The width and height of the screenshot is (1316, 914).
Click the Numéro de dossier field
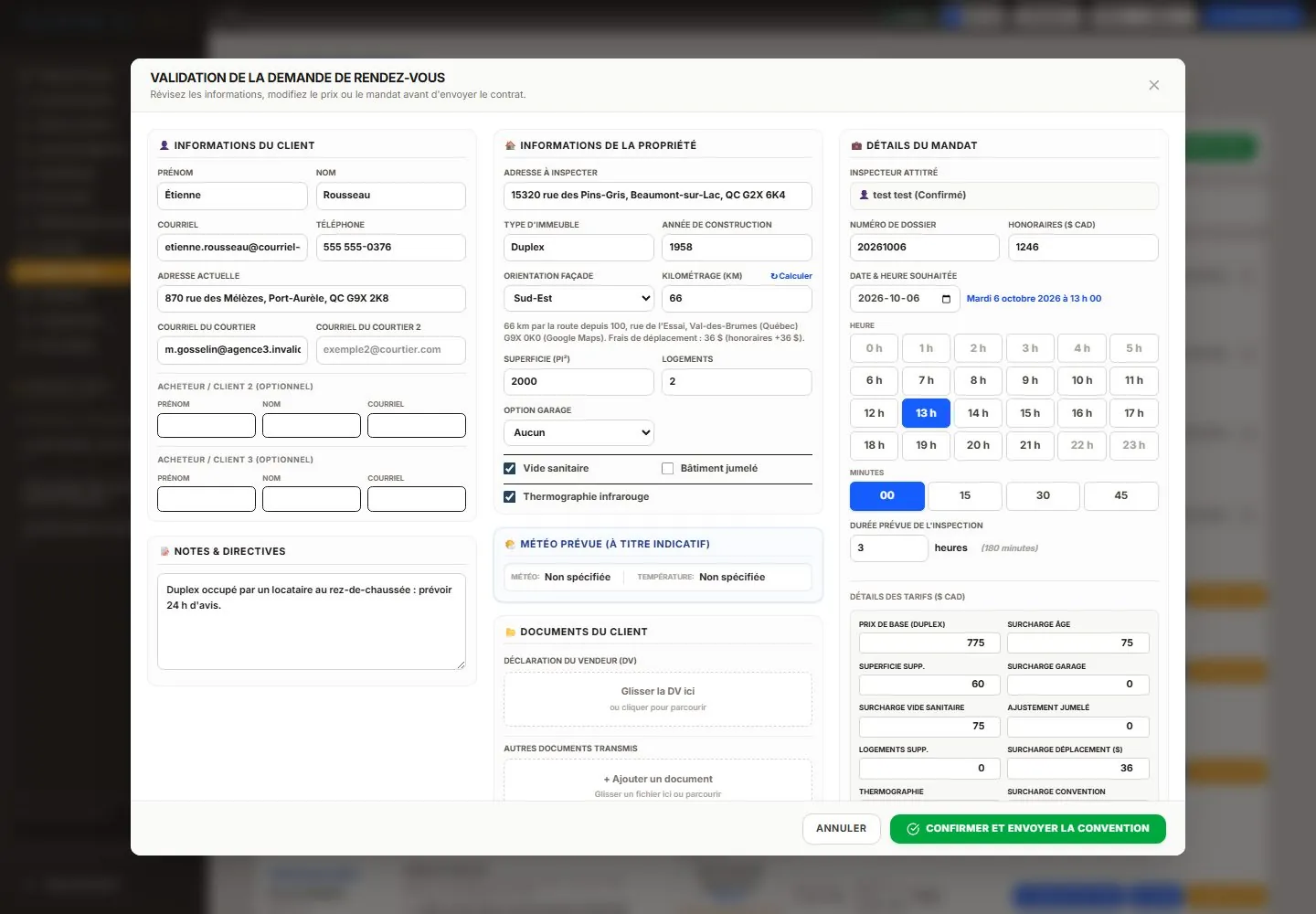(925, 247)
